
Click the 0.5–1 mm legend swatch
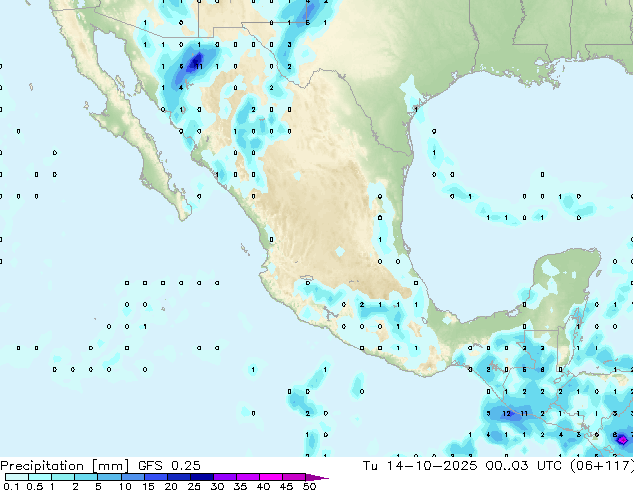coord(40,477)
